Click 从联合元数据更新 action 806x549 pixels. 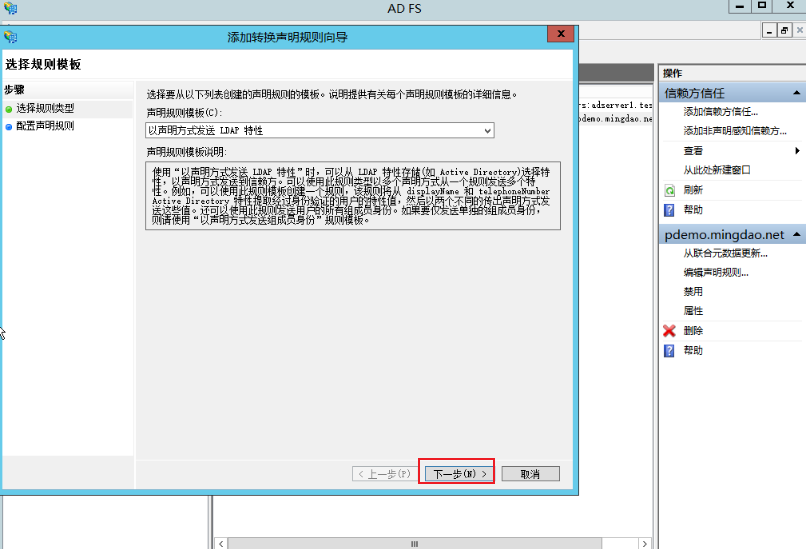725,253
